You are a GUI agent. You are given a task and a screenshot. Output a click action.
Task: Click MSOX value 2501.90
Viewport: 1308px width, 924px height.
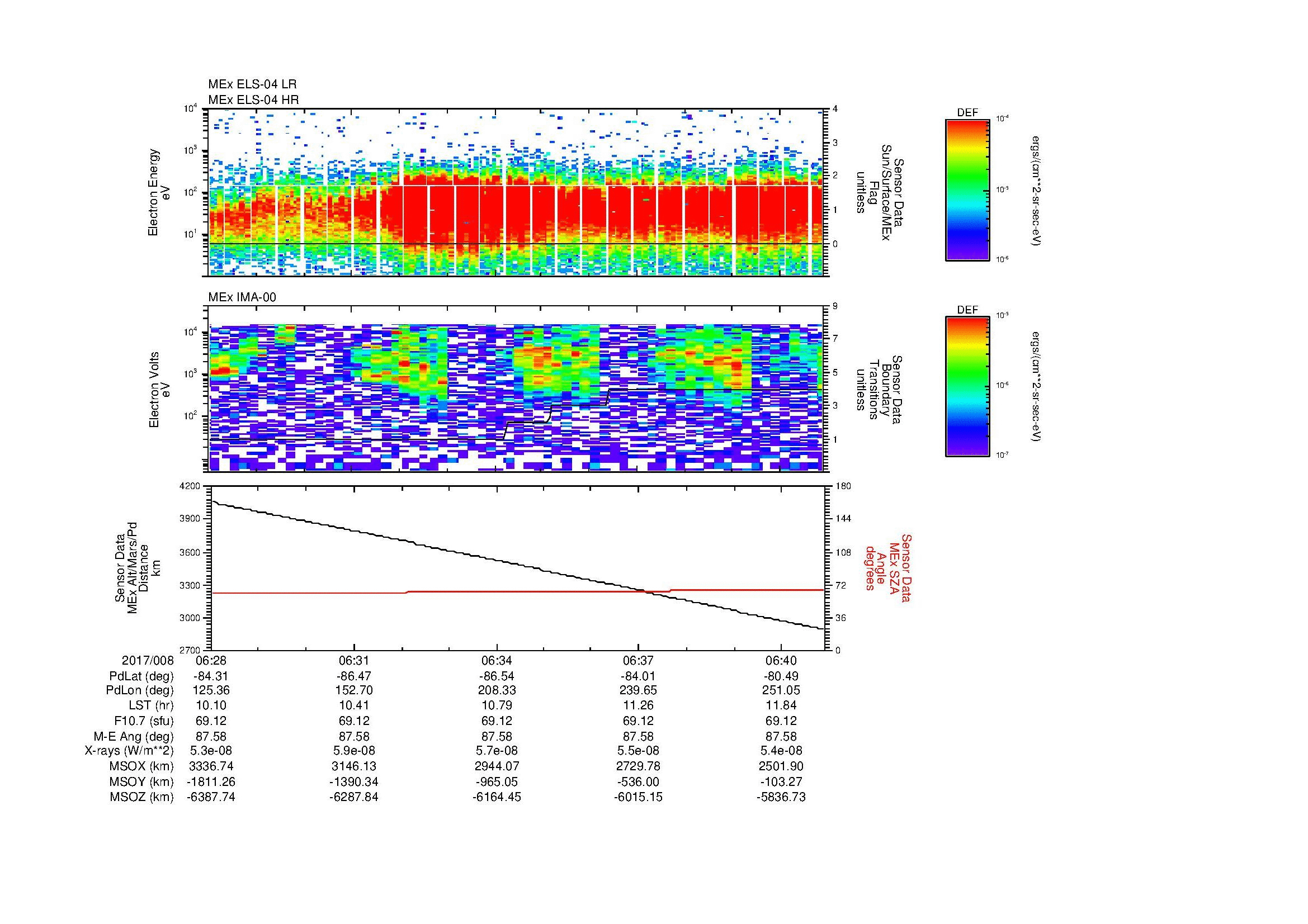coord(781,766)
